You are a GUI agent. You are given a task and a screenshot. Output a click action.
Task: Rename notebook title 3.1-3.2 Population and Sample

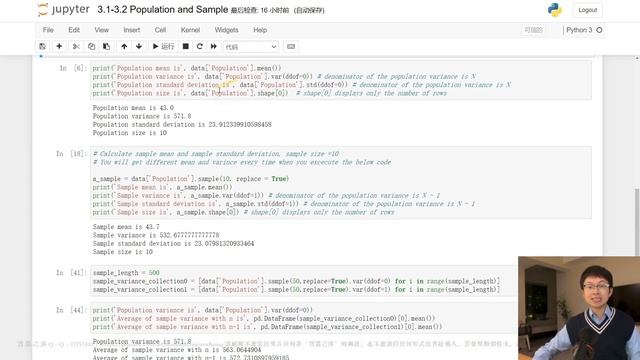click(x=162, y=10)
